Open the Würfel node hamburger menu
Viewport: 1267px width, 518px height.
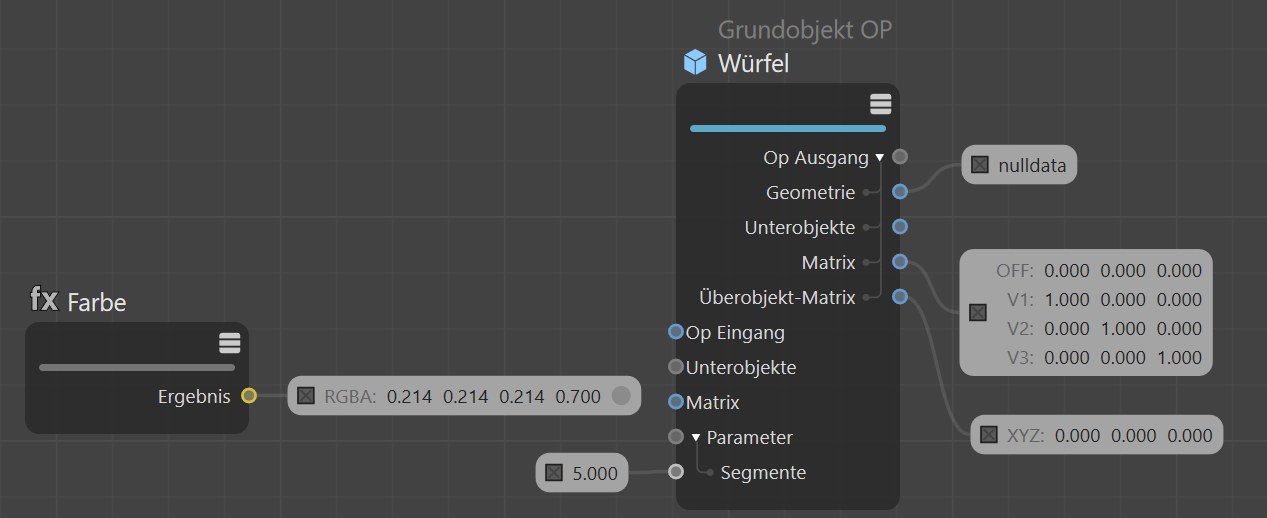click(880, 103)
